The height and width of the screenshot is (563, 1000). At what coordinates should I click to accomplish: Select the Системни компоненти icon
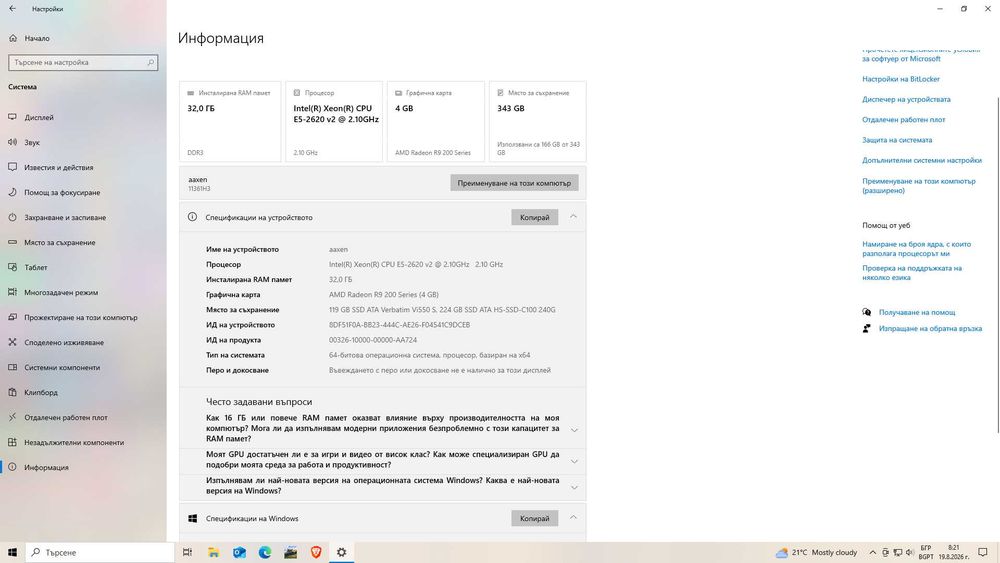point(12,367)
